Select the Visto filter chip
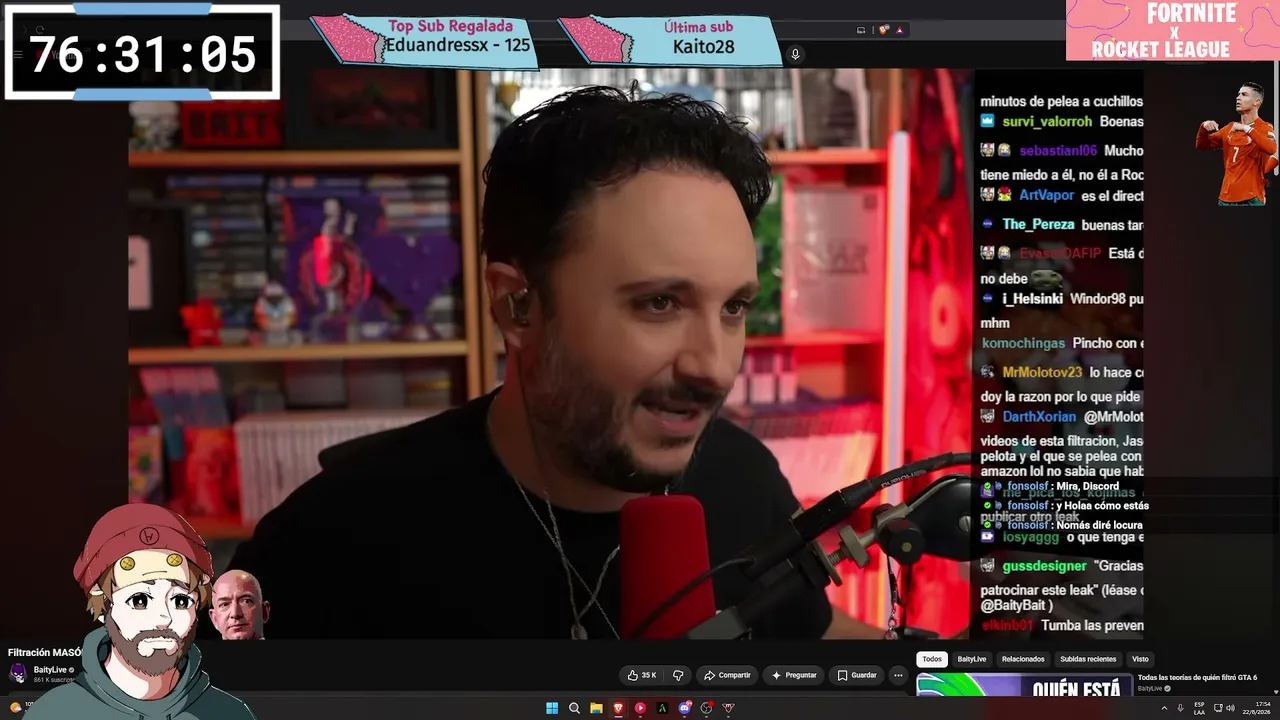 [1140, 659]
